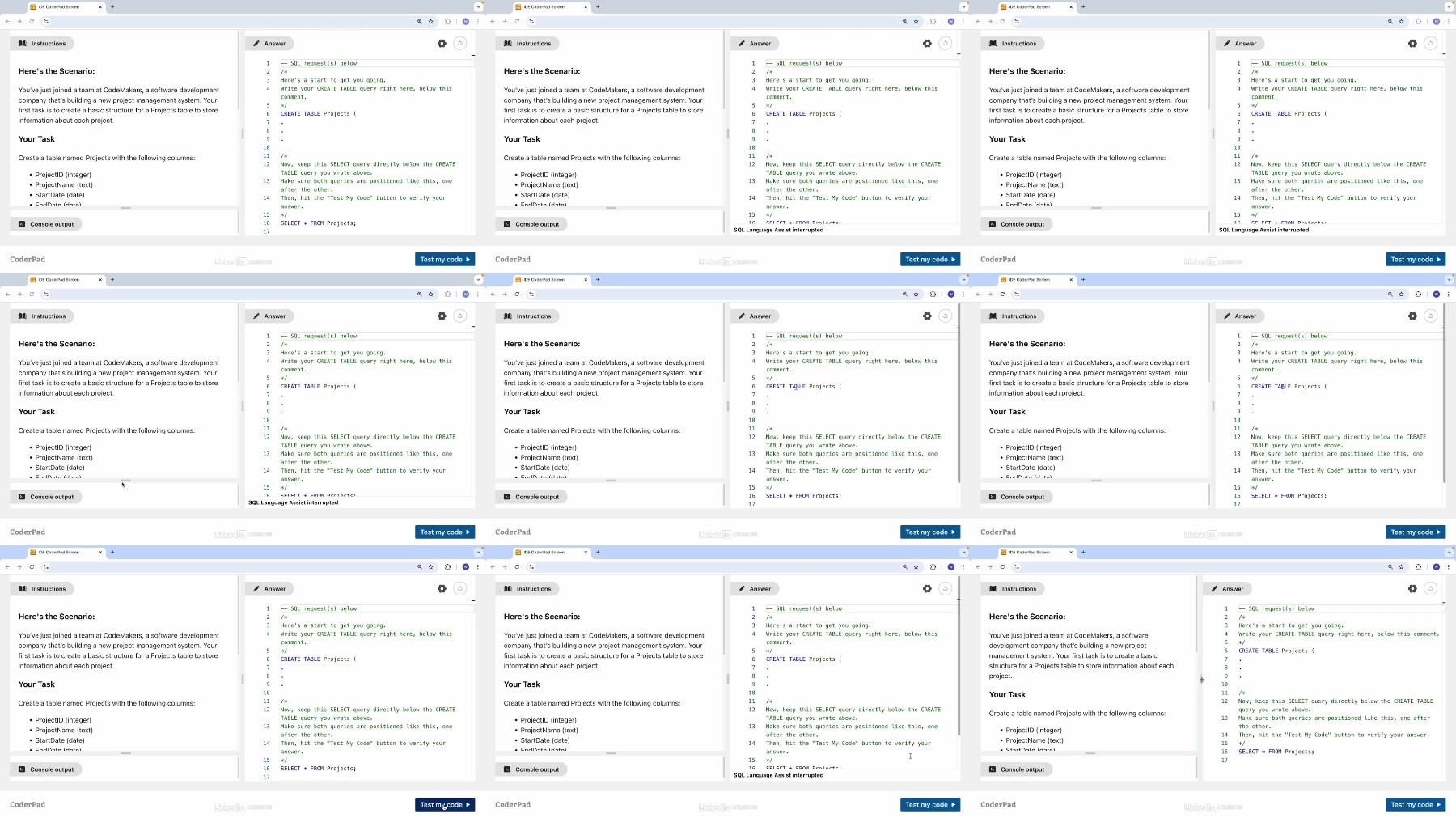
Task: Open Chrome three-dot menu in top-right frame
Action: (x=1448, y=22)
